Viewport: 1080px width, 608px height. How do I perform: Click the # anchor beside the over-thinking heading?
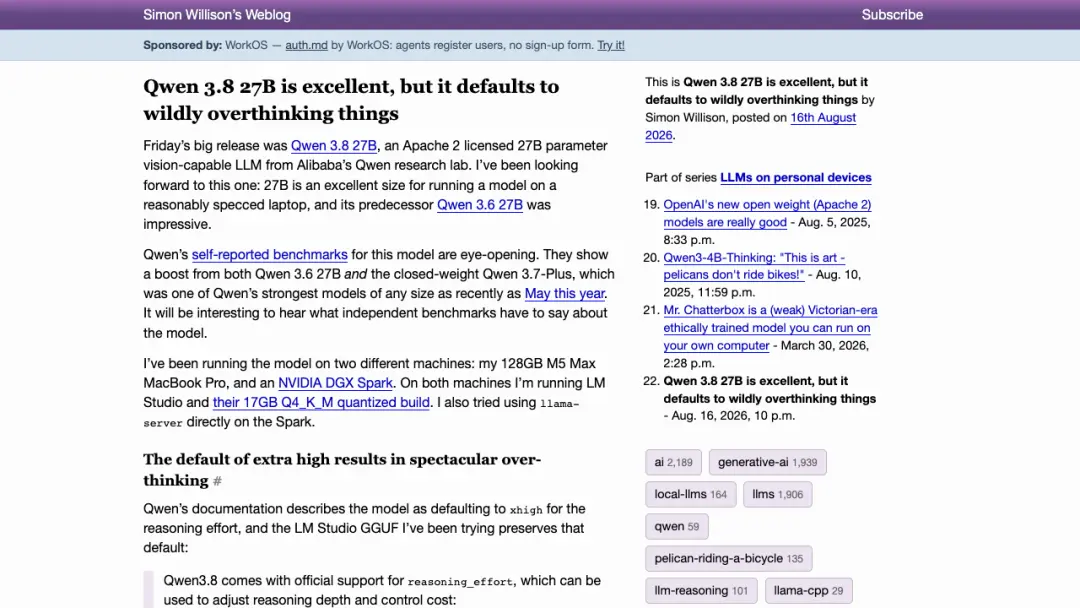click(217, 481)
